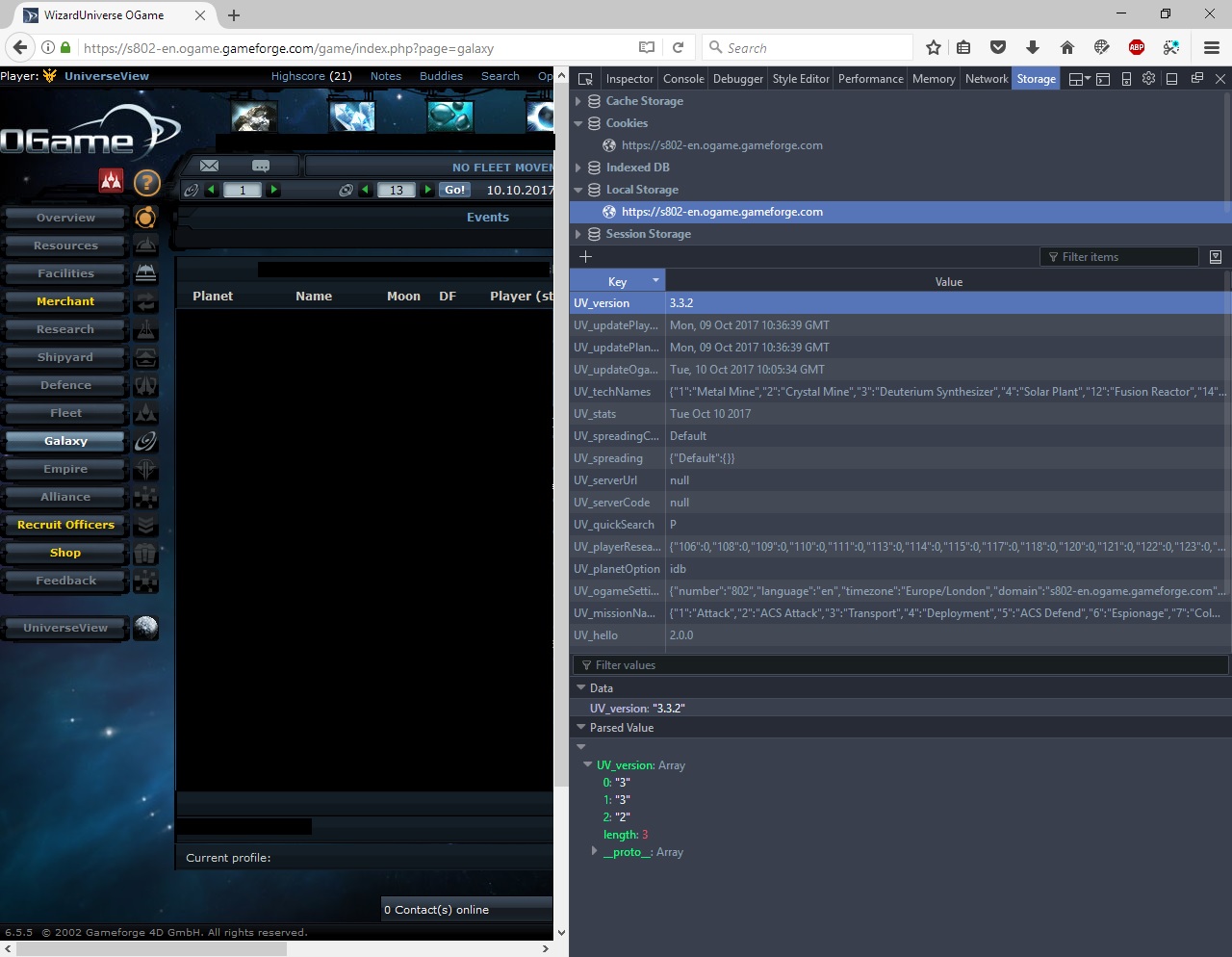
Task: Select Cookies entry https://s802-en.ogame.gameforge.com
Action: [x=722, y=145]
